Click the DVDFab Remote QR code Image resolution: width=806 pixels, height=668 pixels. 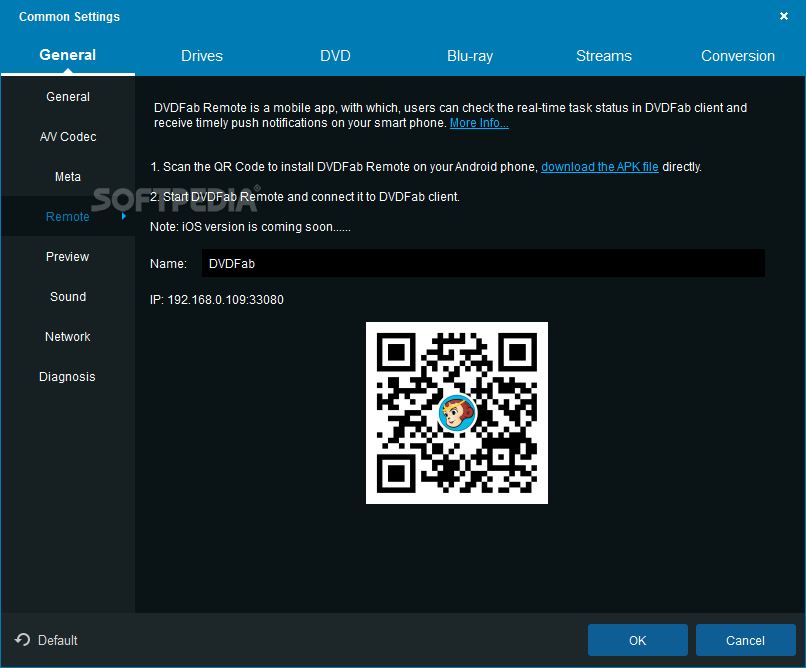point(456,413)
